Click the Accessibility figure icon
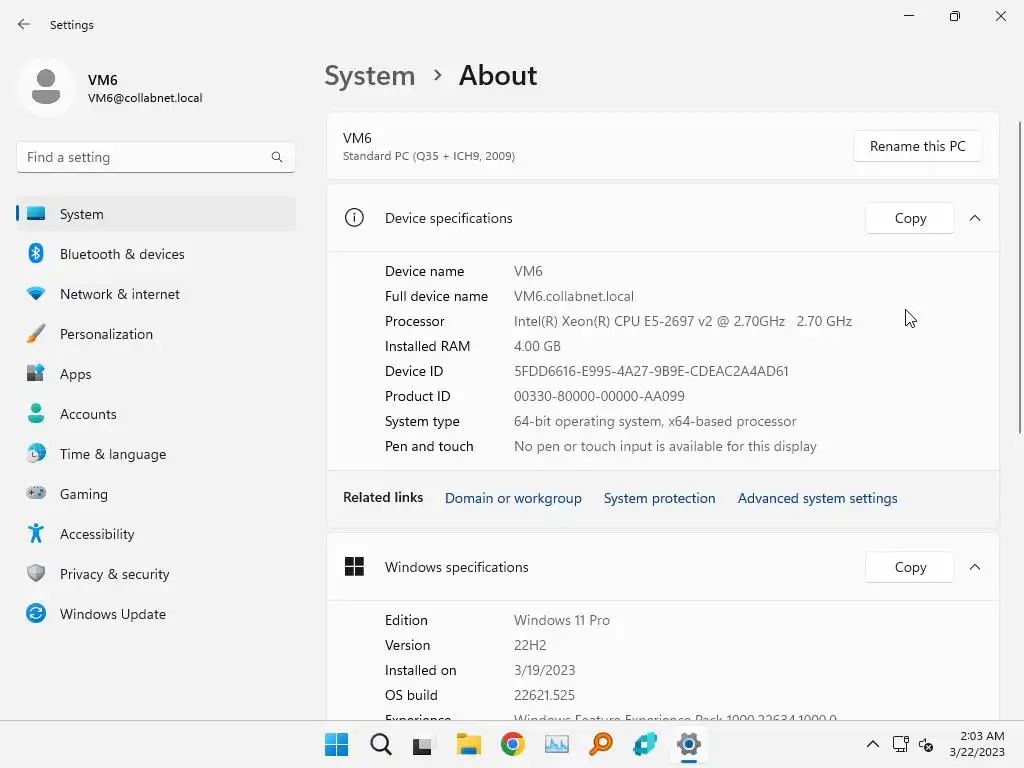The width and height of the screenshot is (1024, 768). 36,533
